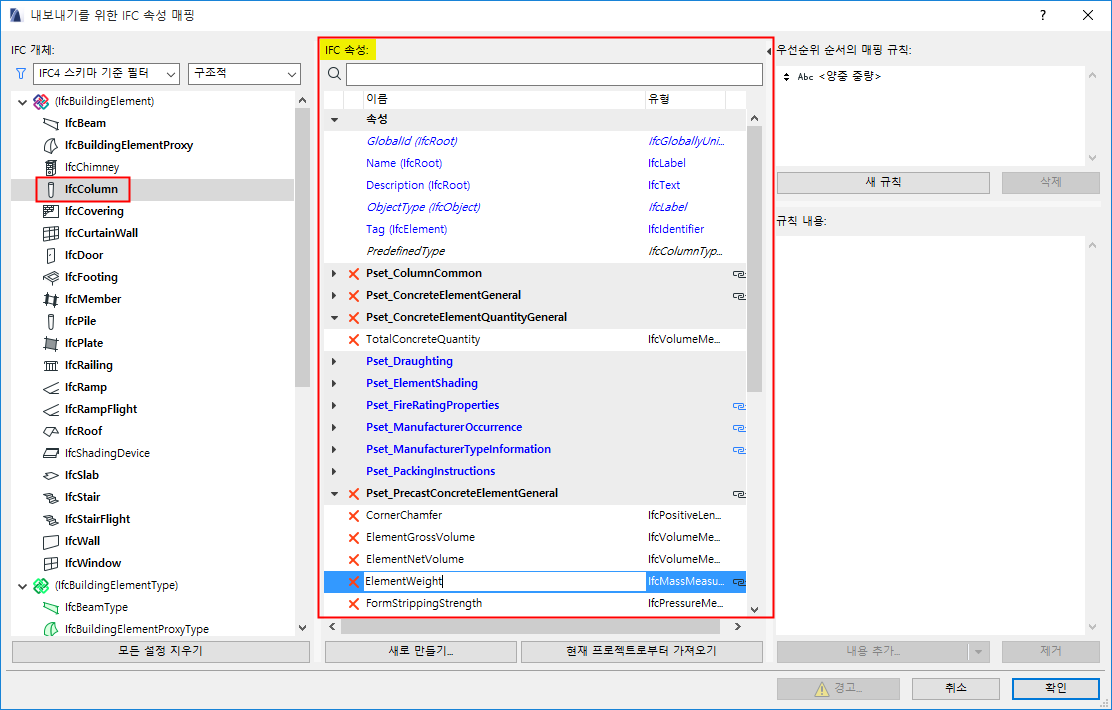The width and height of the screenshot is (1112, 710).
Task: Click the IfcWindow icon
Action: (x=51, y=563)
